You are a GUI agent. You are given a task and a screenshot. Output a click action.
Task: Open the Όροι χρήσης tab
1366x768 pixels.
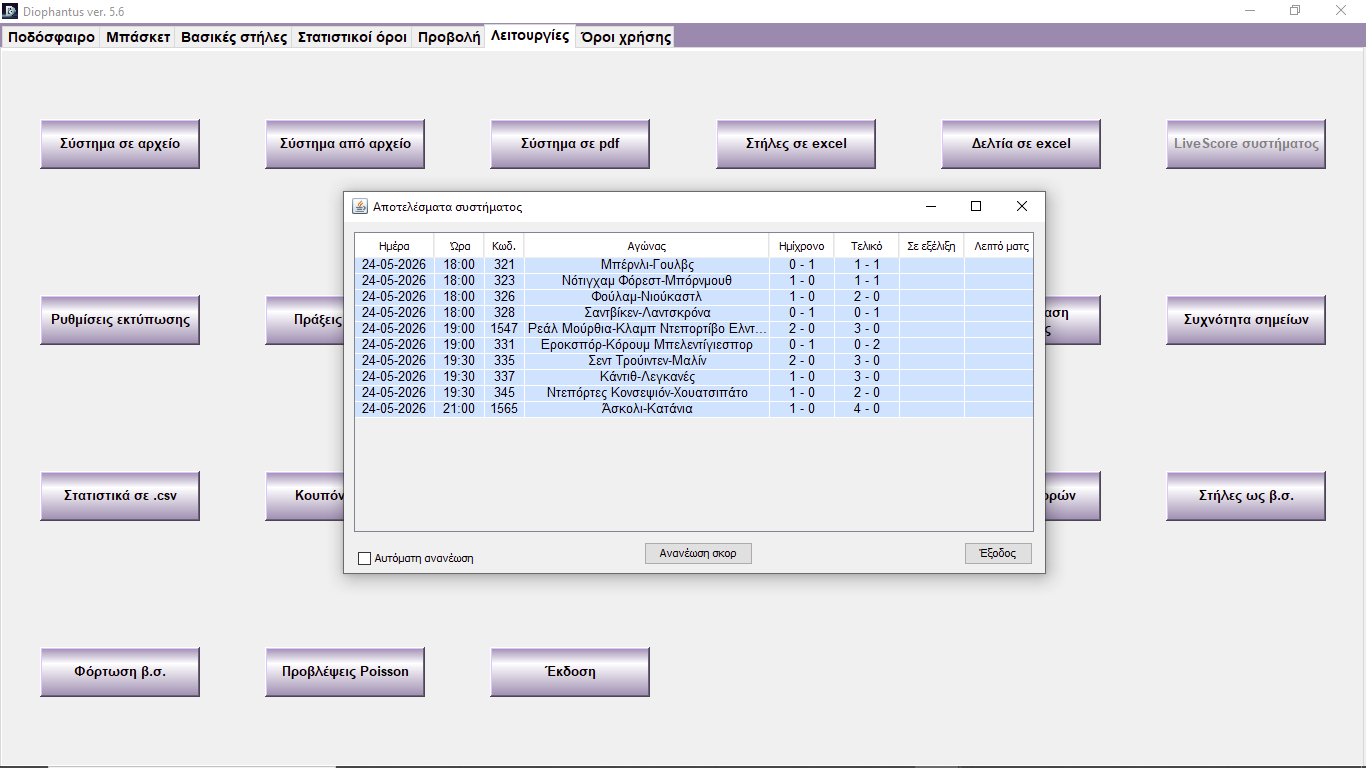[x=625, y=37]
